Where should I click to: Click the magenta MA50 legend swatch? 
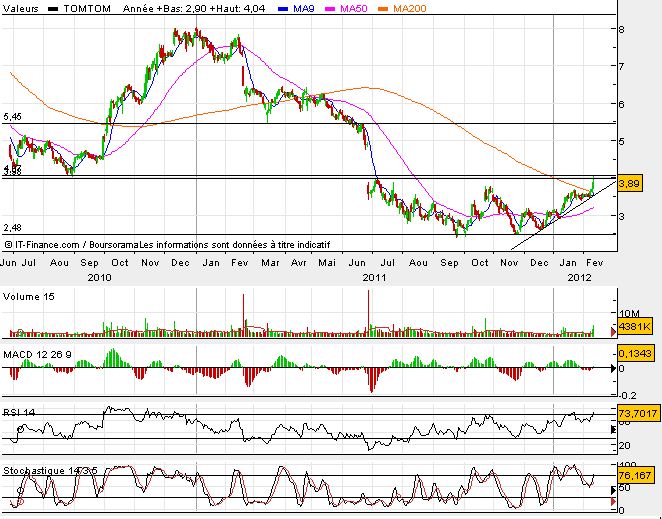(330, 9)
